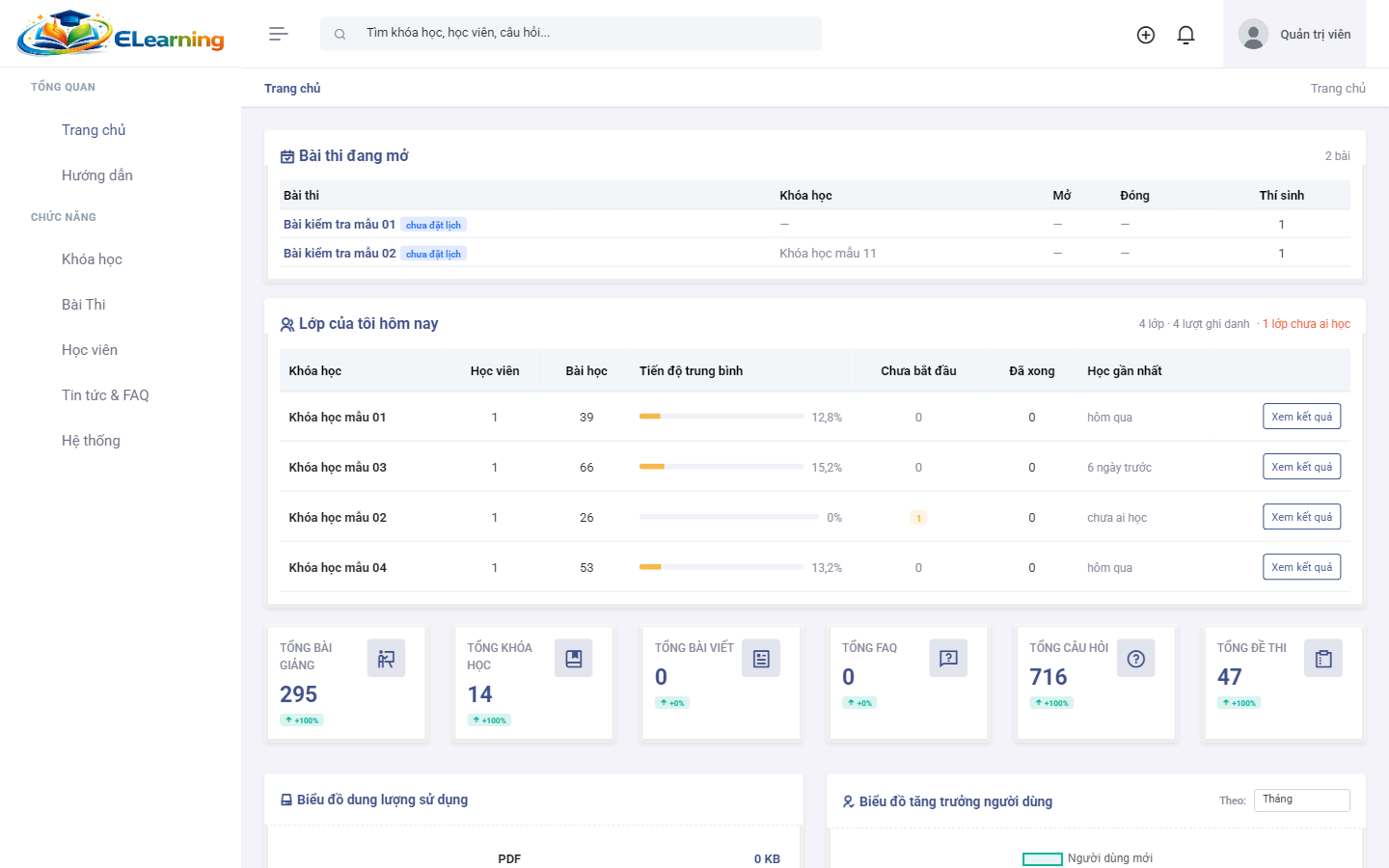1389x868 pixels.
Task: Click the user icon beside Biểu đồ tăng trưởng
Action: click(849, 801)
